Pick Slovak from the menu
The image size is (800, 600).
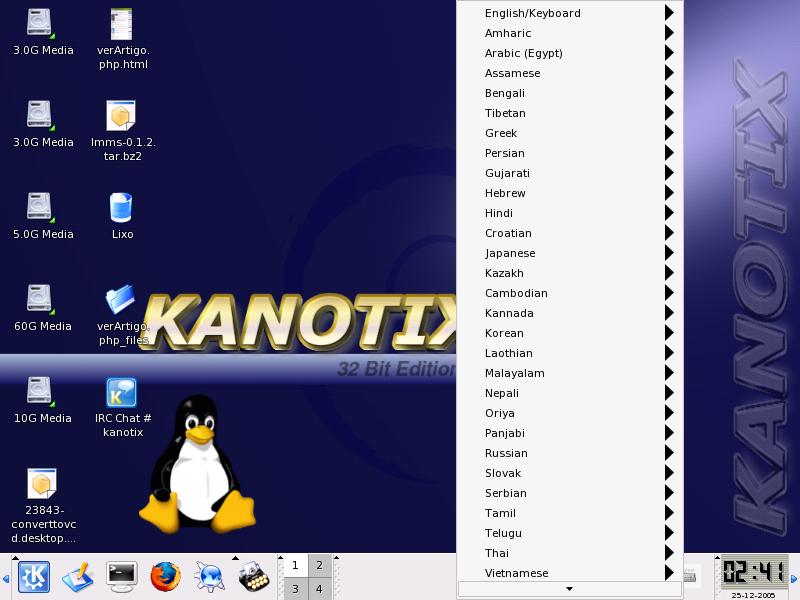(x=570, y=473)
